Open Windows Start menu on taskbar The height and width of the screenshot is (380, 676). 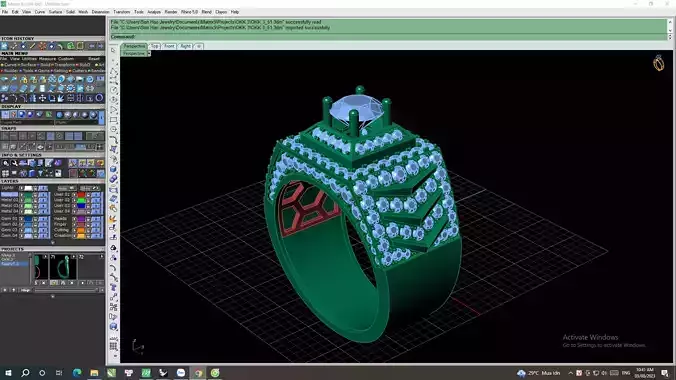tap(8, 373)
